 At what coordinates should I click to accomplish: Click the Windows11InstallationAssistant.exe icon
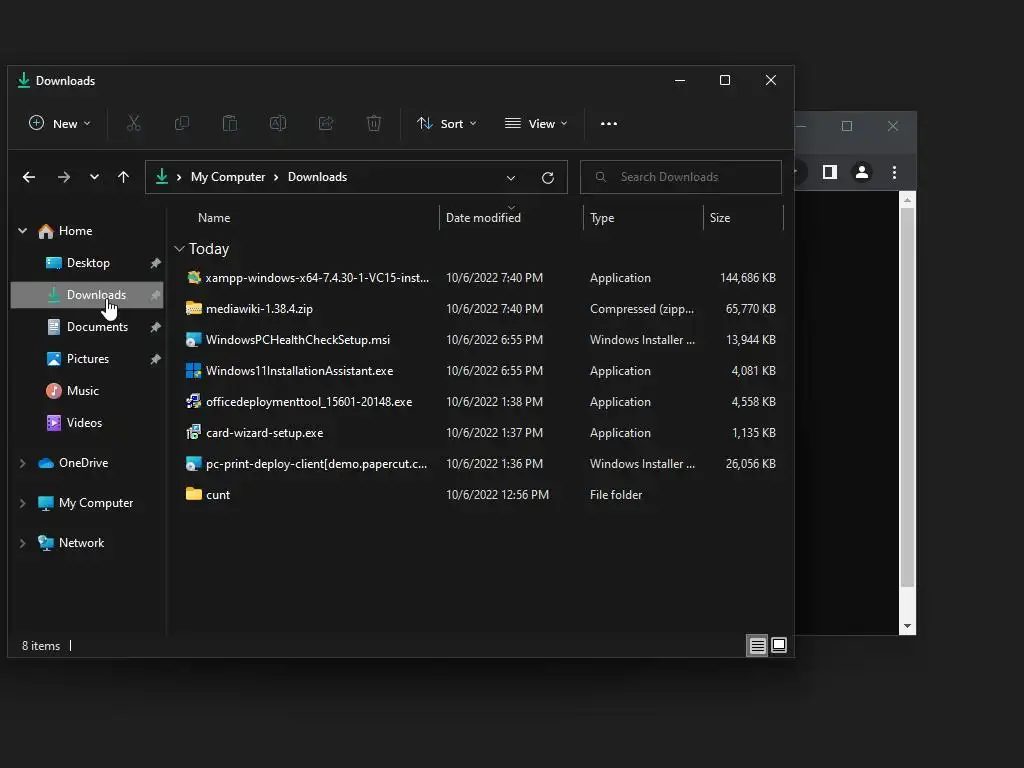[193, 370]
